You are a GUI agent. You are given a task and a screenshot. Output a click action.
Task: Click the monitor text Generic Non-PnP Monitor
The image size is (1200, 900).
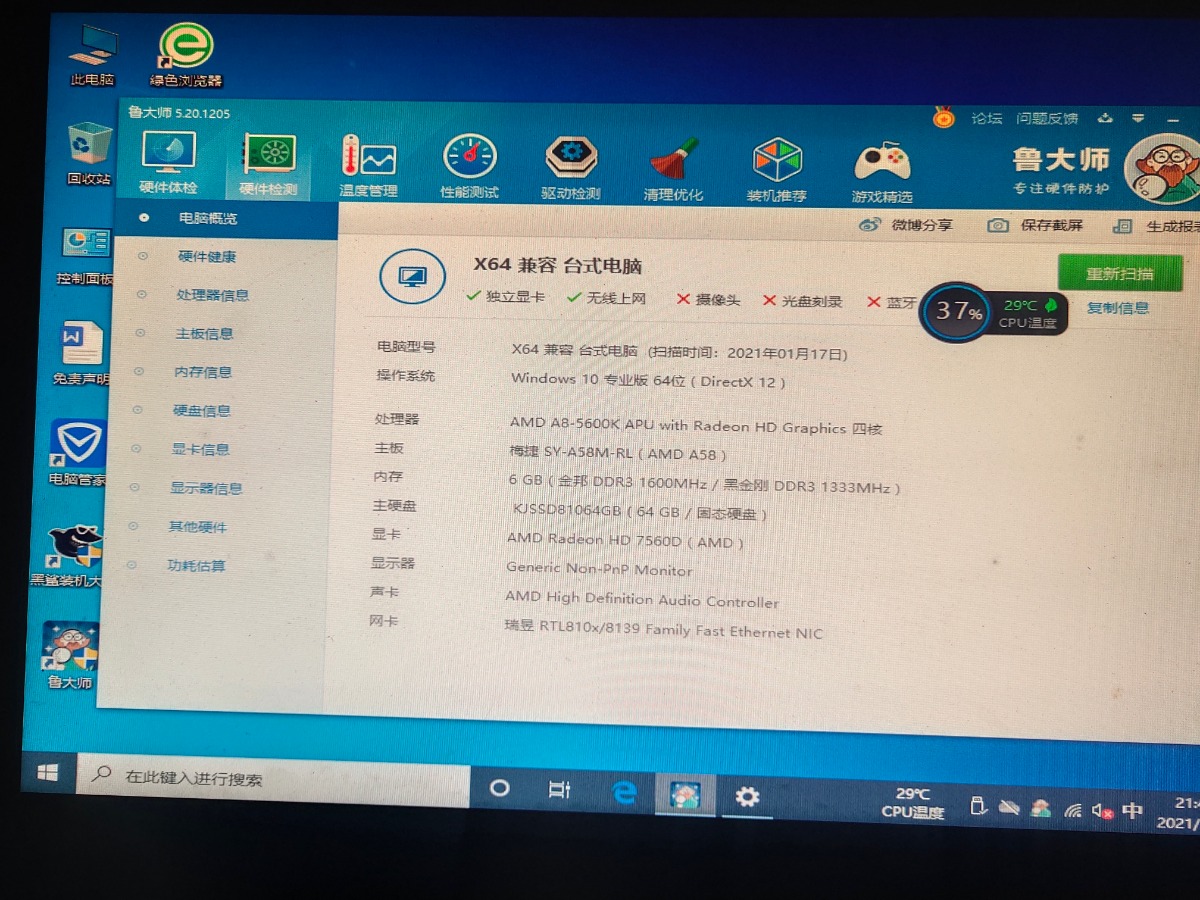click(599, 570)
